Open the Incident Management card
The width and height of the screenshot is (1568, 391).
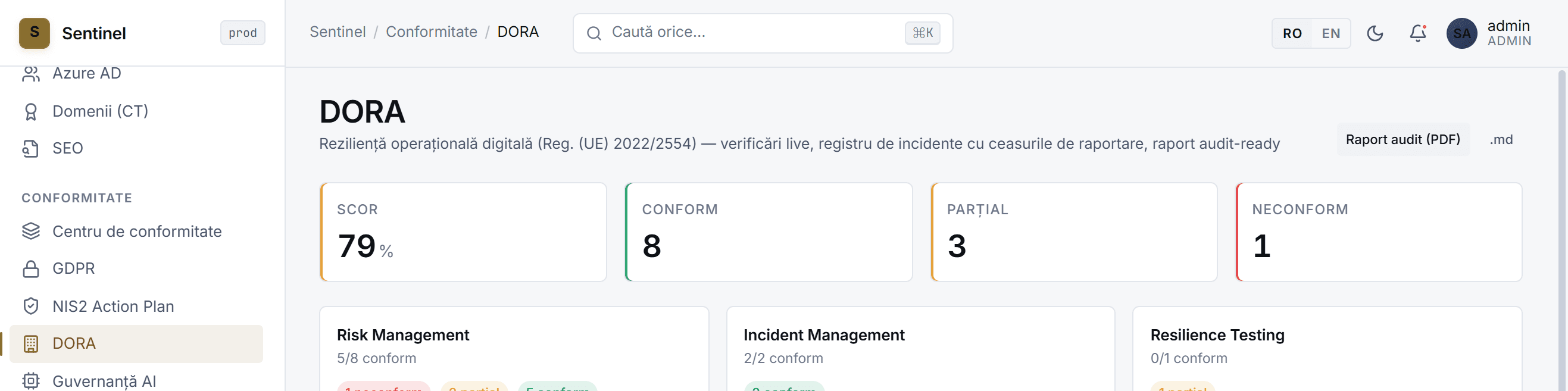[920, 349]
